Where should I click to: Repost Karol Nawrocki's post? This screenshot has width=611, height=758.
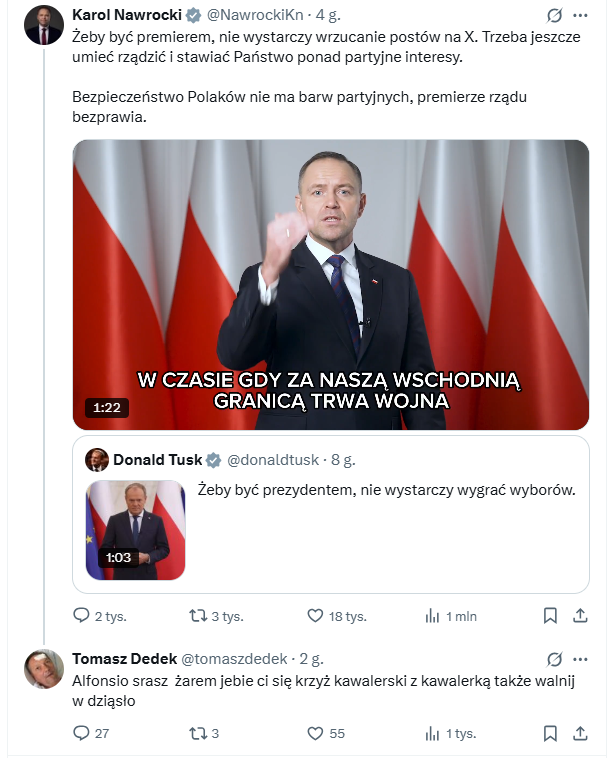pos(198,616)
